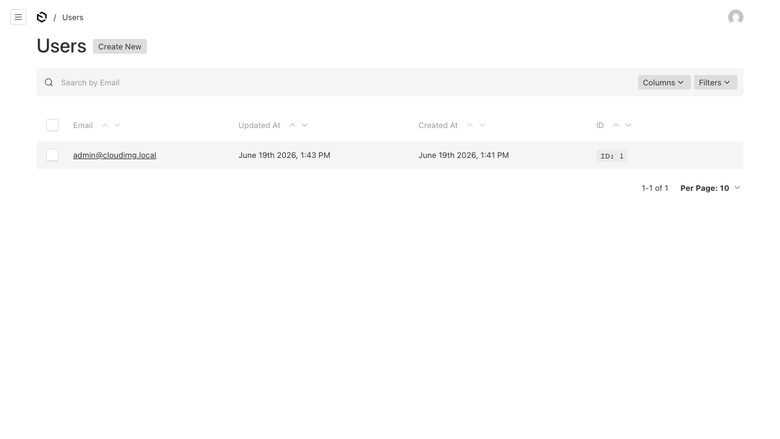Screen dimensions: 780x439
Task: Sort Updated At ascending
Action: (x=292, y=125)
